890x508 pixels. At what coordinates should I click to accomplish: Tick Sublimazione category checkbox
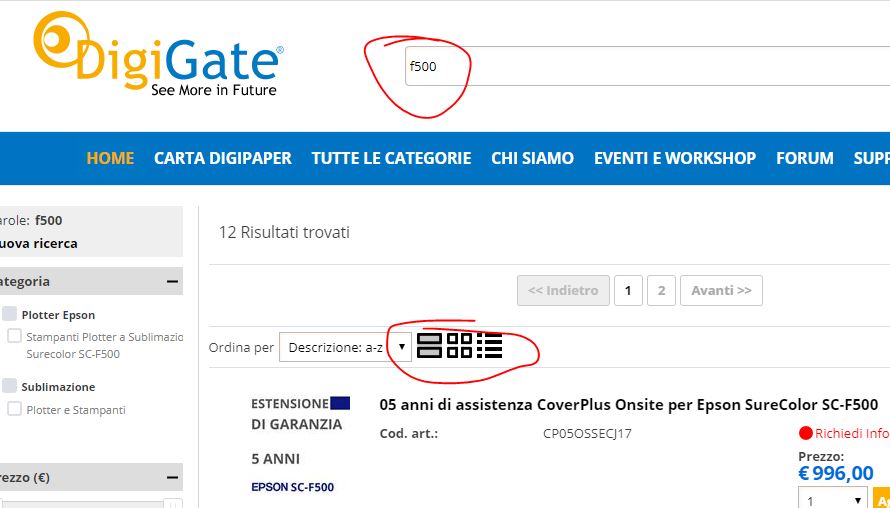(10, 386)
